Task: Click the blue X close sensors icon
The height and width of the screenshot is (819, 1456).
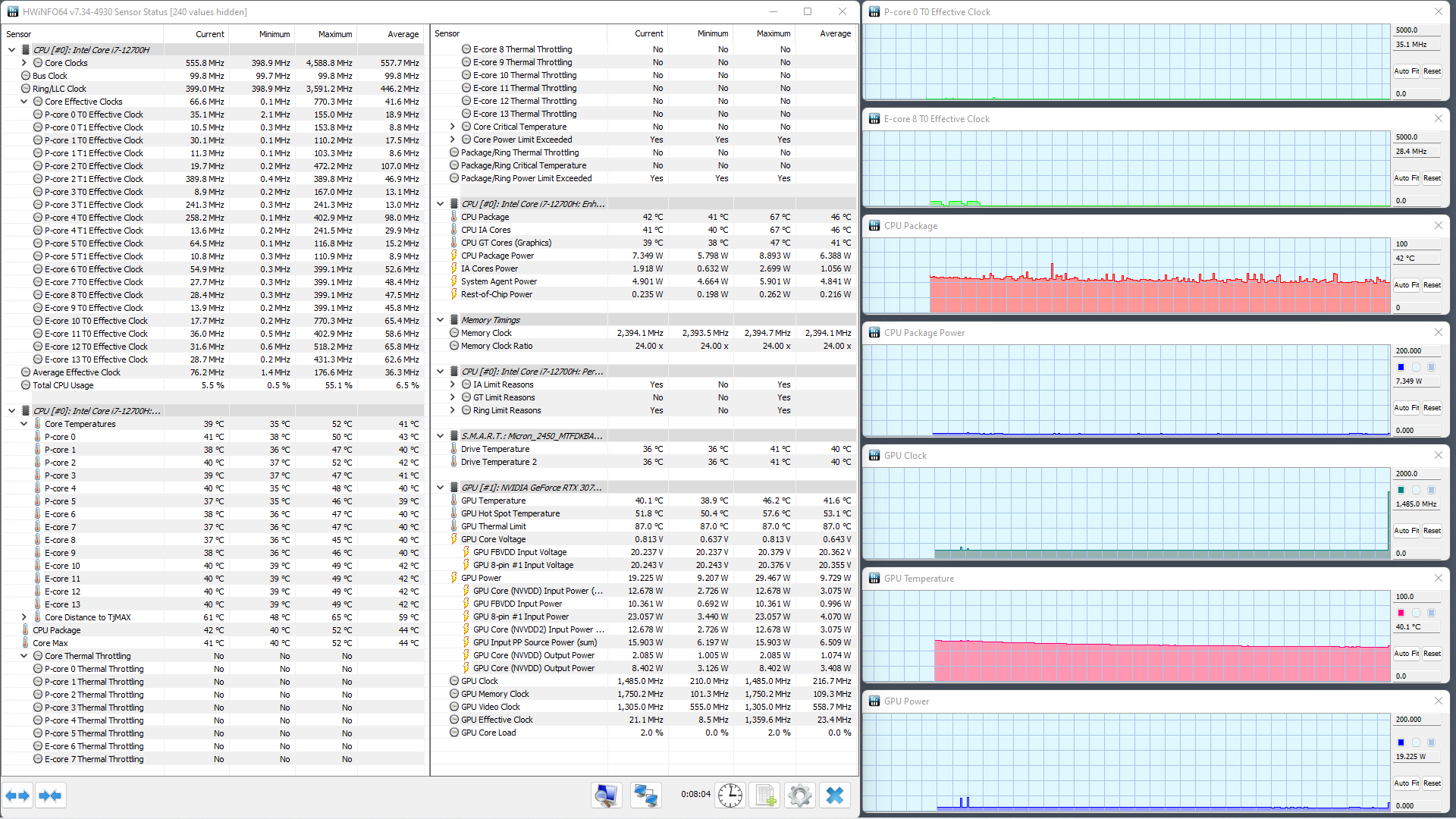Action: click(x=834, y=795)
